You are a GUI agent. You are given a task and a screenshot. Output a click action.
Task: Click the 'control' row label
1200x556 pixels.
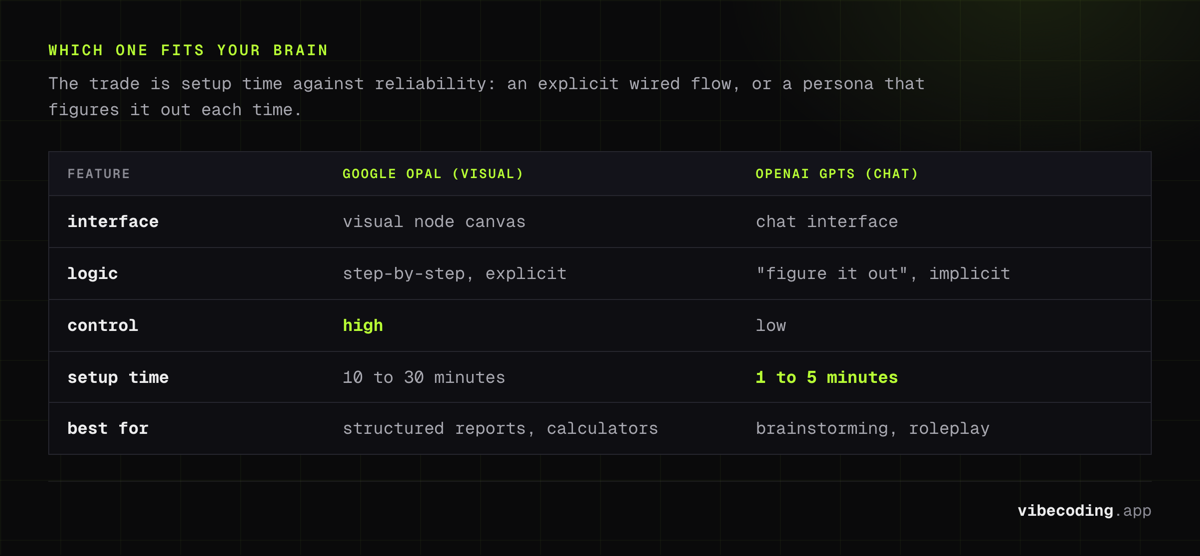click(103, 326)
